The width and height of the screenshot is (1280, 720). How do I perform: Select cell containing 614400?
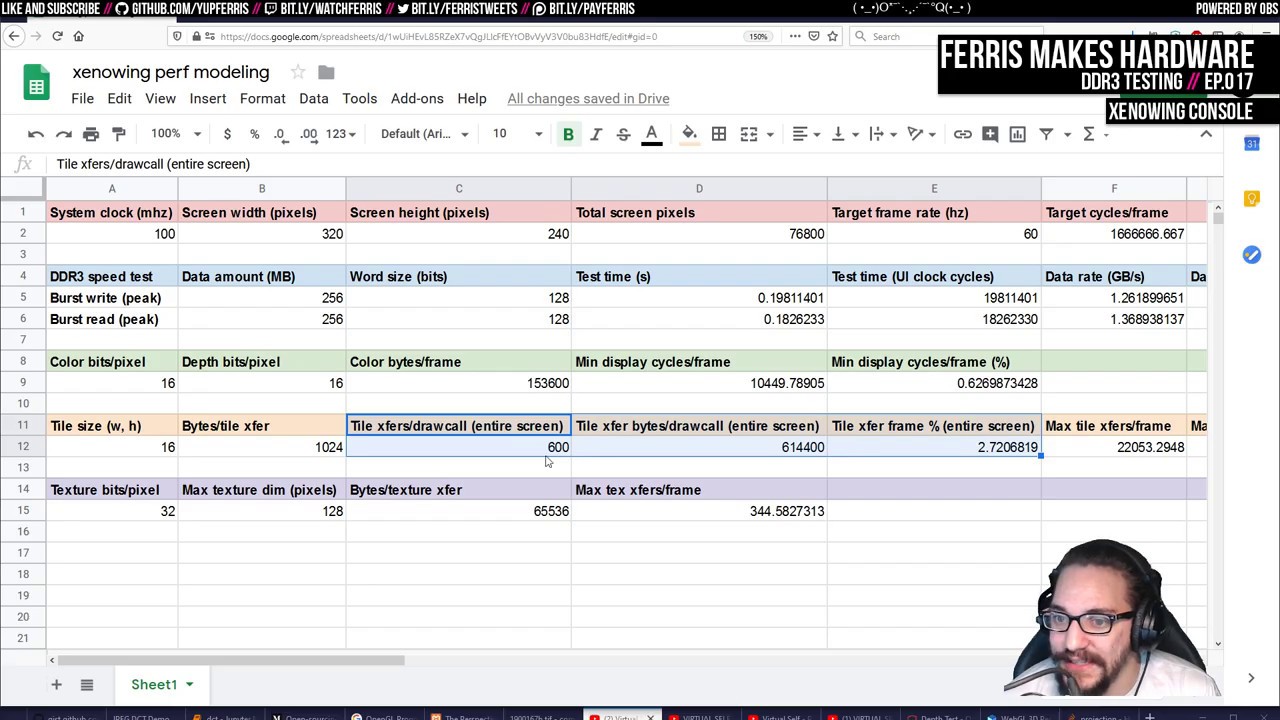pyautogui.click(x=699, y=447)
